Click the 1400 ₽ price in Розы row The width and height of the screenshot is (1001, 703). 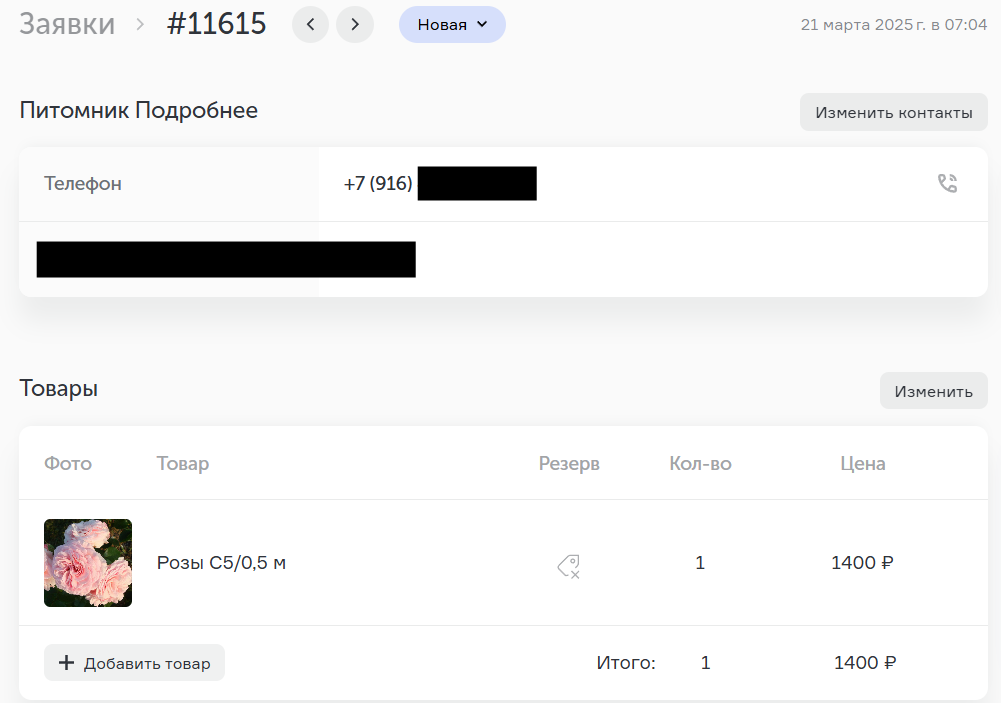click(x=862, y=563)
